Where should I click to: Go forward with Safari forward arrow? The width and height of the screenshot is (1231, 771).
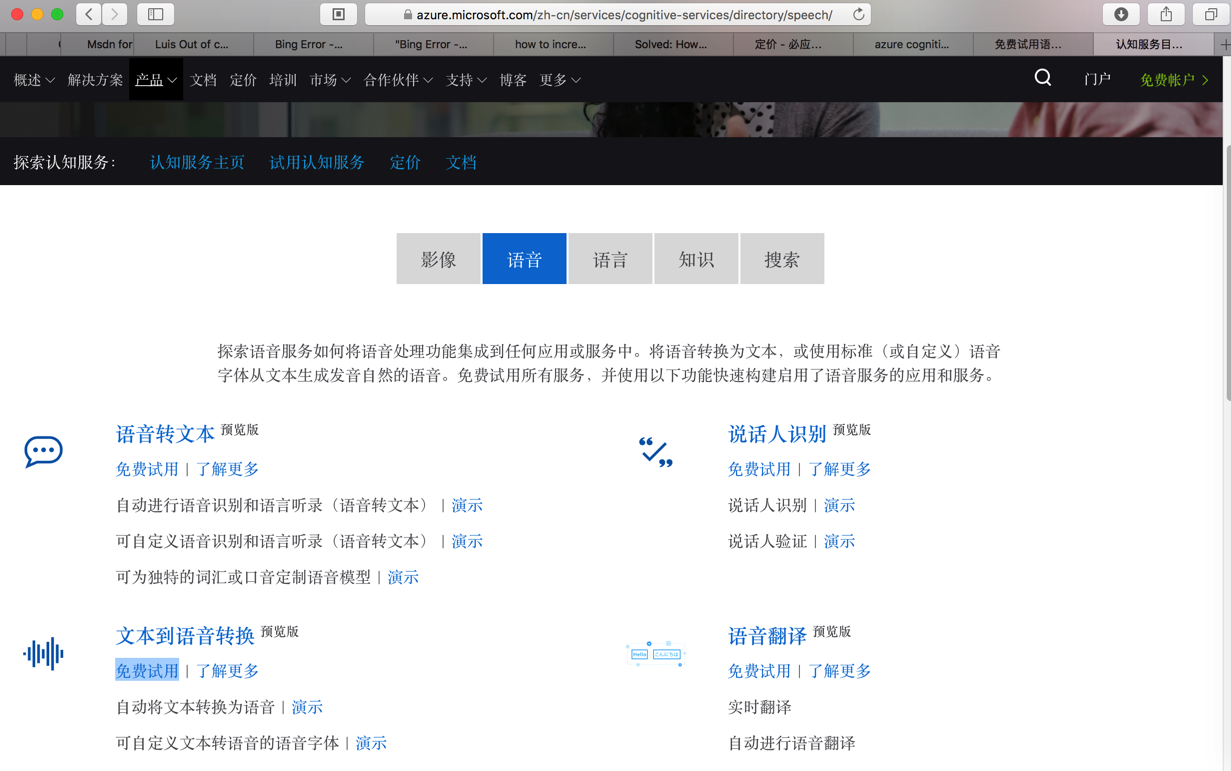click(x=115, y=14)
